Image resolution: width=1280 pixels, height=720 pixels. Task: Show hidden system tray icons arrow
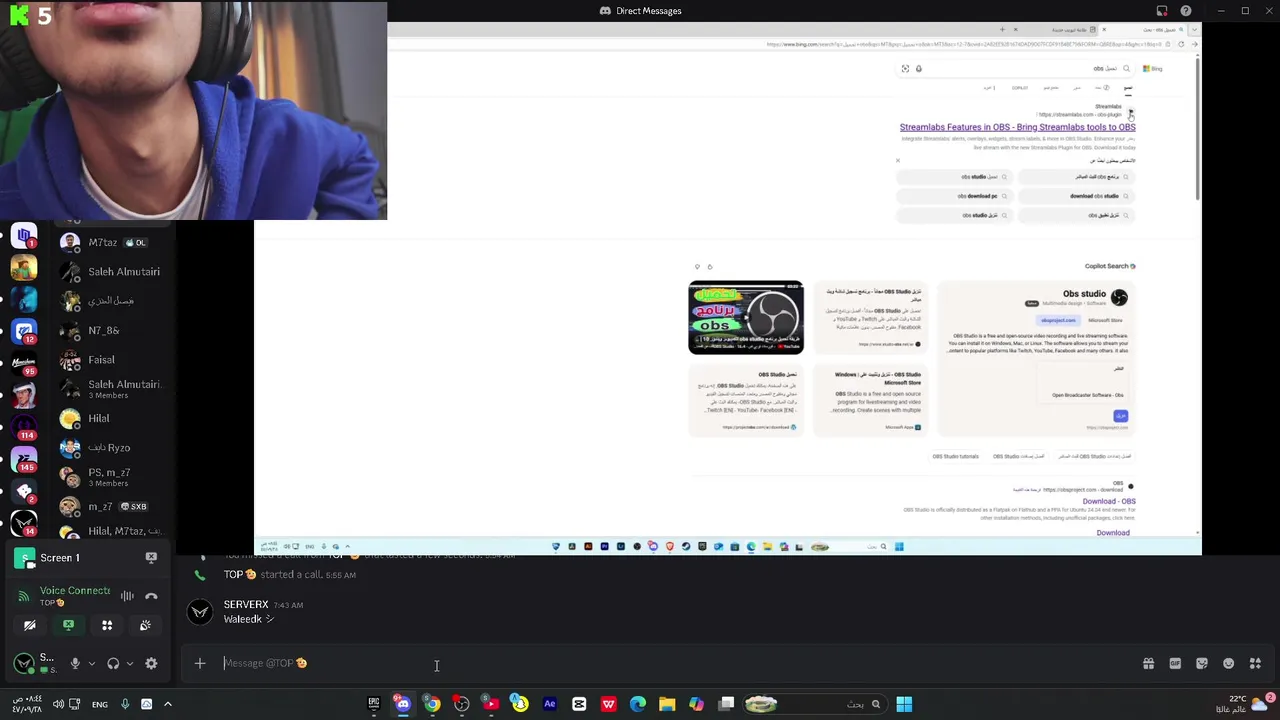point(168,704)
